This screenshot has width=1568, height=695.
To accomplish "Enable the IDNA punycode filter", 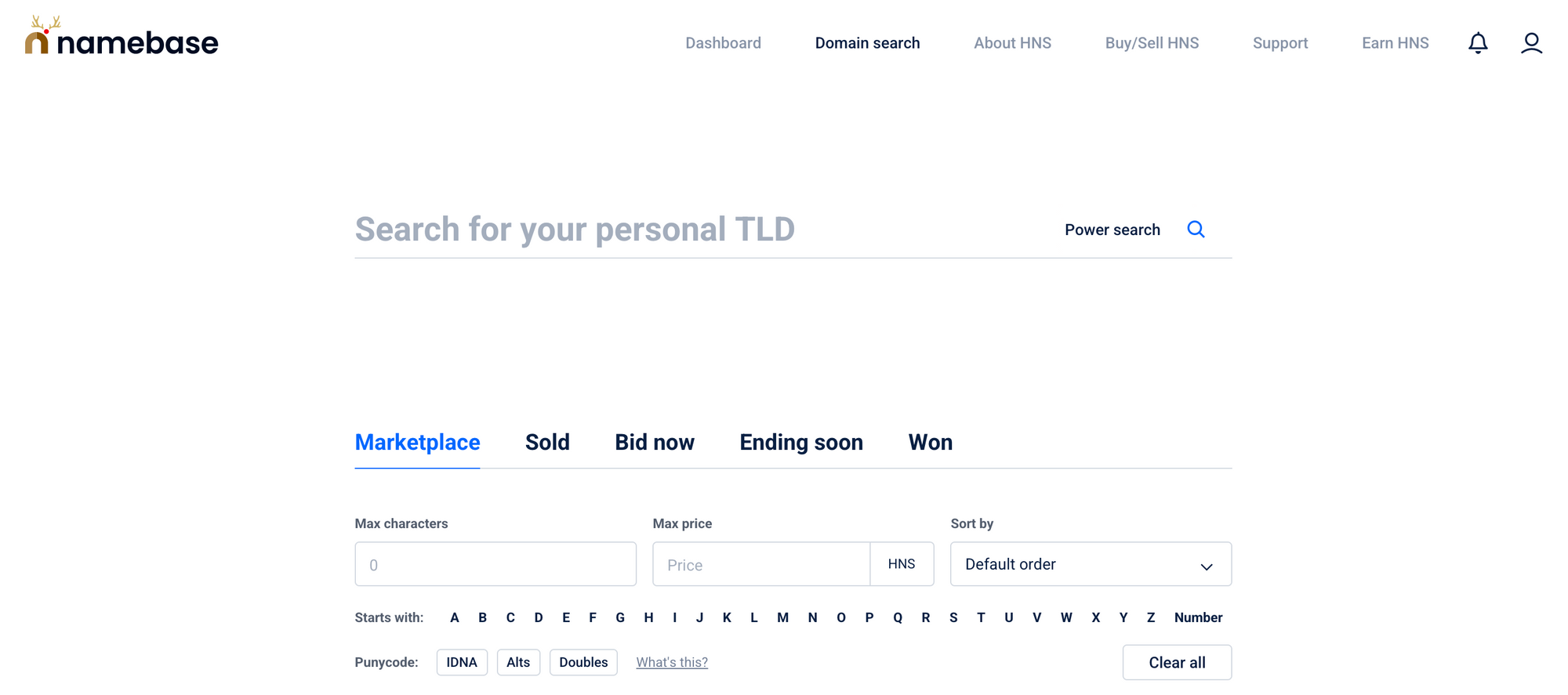I will tap(462, 662).
